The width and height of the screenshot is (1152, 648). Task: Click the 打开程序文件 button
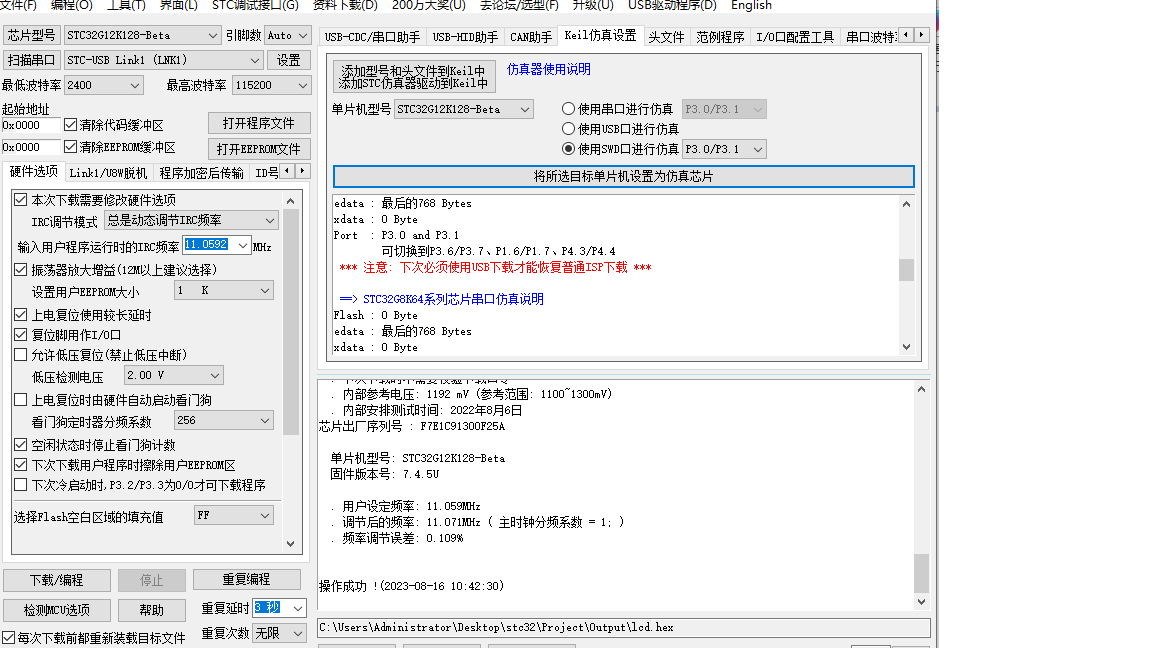[x=259, y=123]
